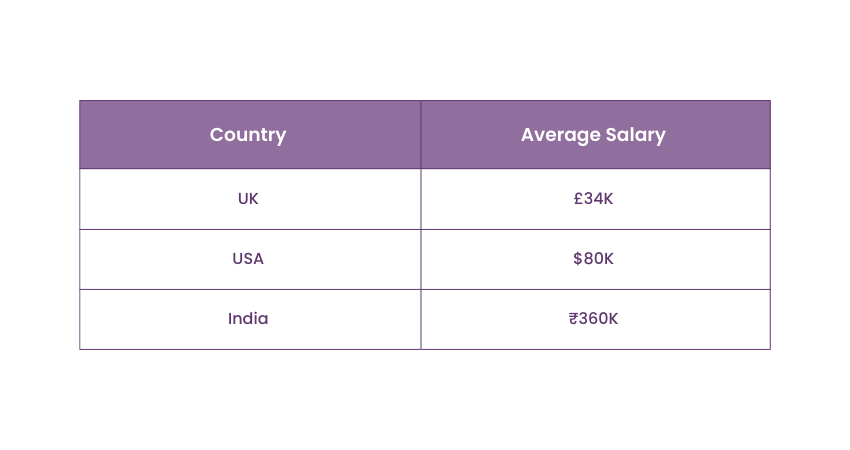Click the rupee symbol in India salary
850x450 pixels.
pos(573,319)
